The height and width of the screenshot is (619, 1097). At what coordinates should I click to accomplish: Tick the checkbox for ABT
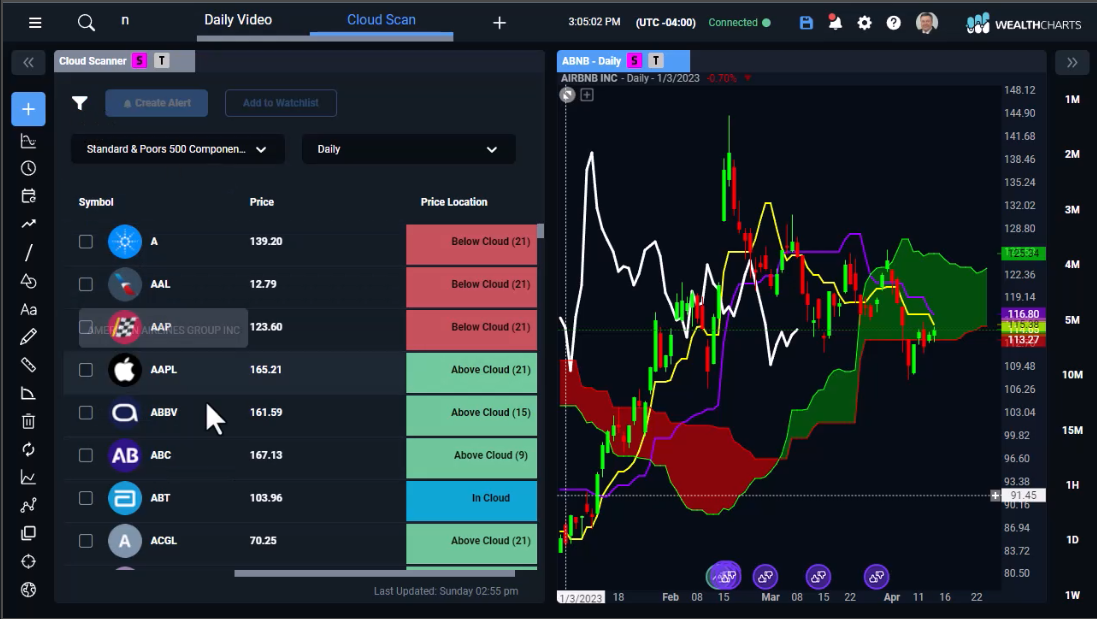point(85,498)
